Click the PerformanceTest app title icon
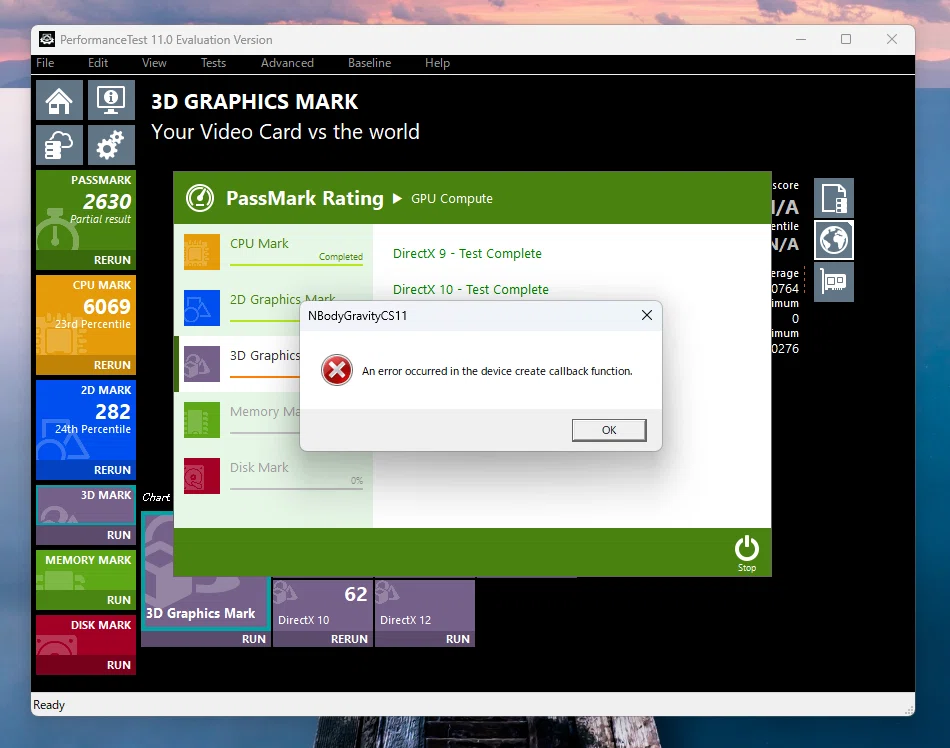 click(47, 39)
